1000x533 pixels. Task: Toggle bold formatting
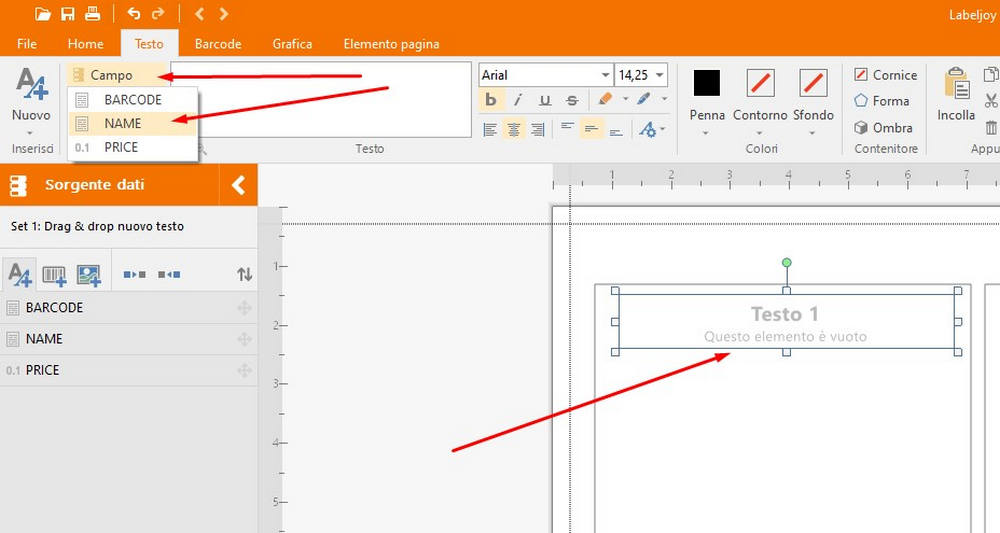[x=491, y=100]
